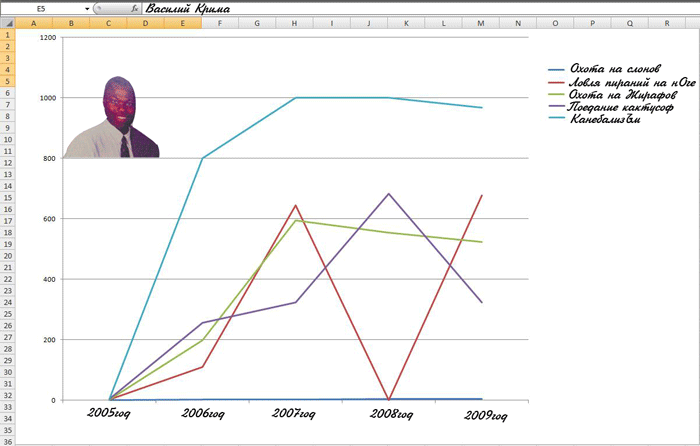
Task: Select row 24 header
Action: [8, 302]
